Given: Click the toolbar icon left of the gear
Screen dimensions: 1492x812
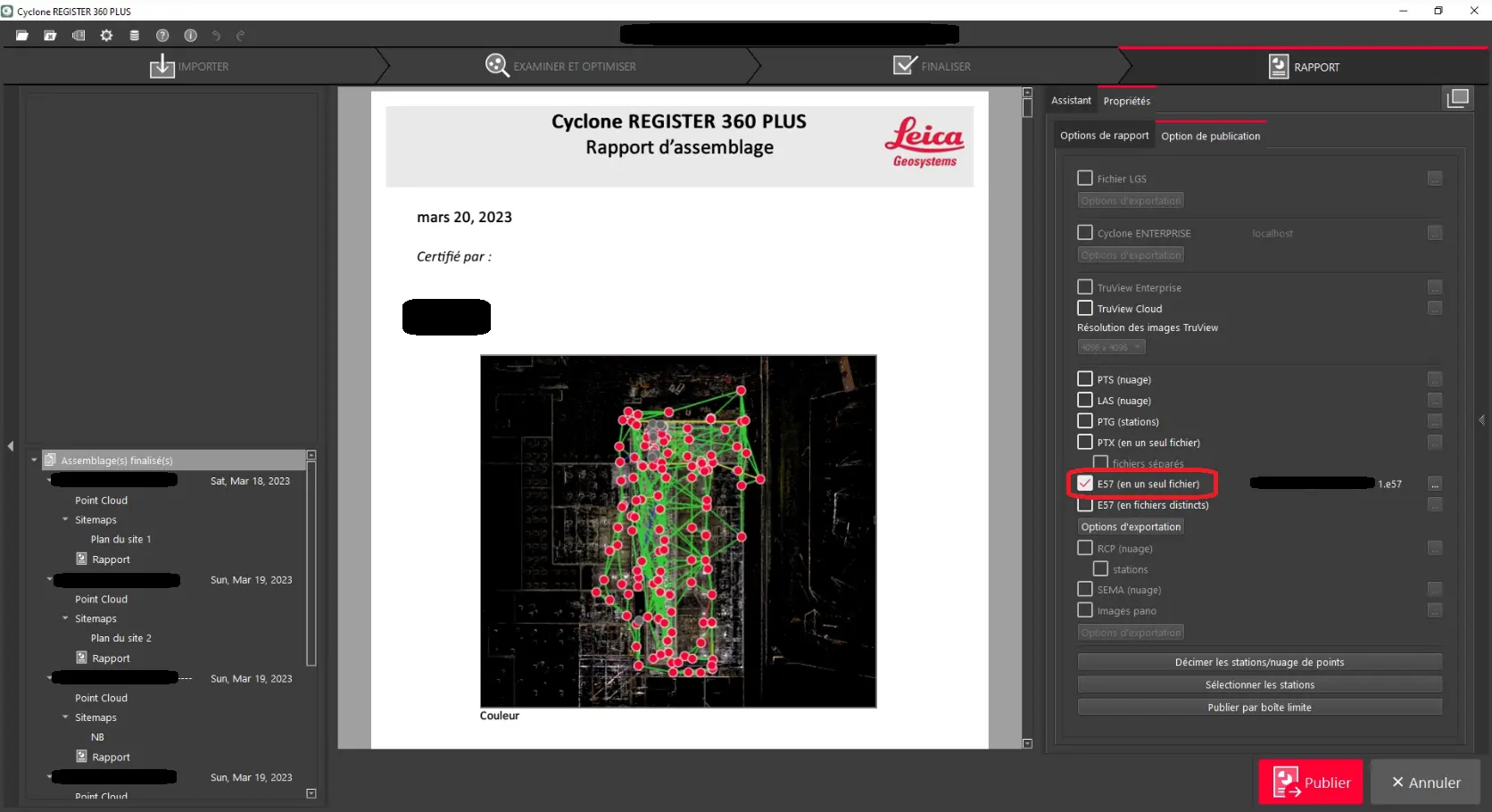Looking at the screenshot, I should coord(79,36).
